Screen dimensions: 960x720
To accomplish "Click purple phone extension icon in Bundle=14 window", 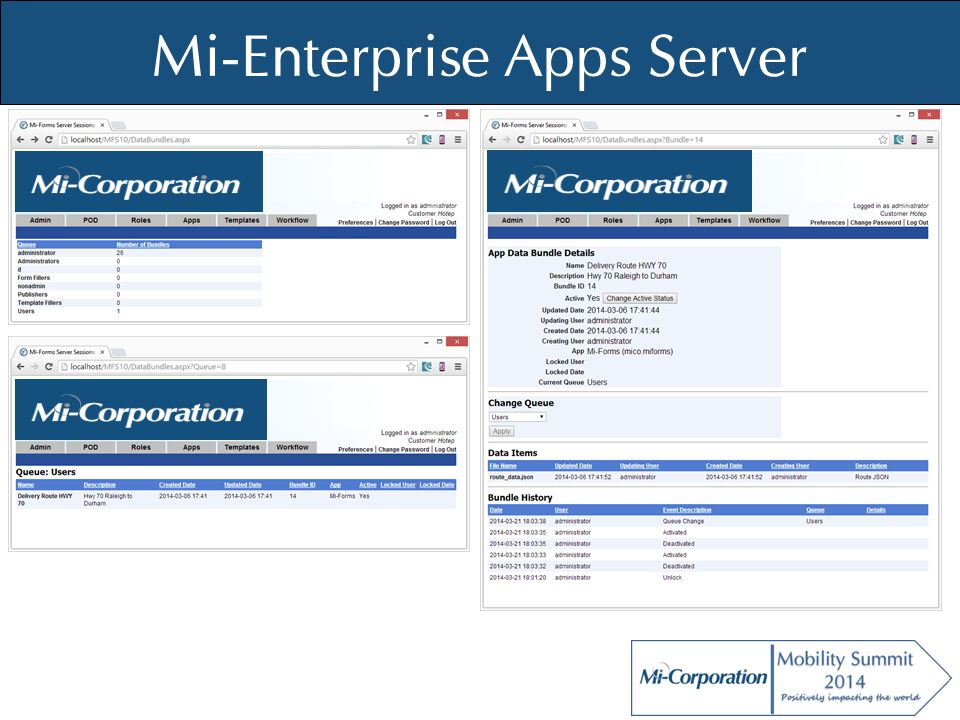I will tap(914, 140).
